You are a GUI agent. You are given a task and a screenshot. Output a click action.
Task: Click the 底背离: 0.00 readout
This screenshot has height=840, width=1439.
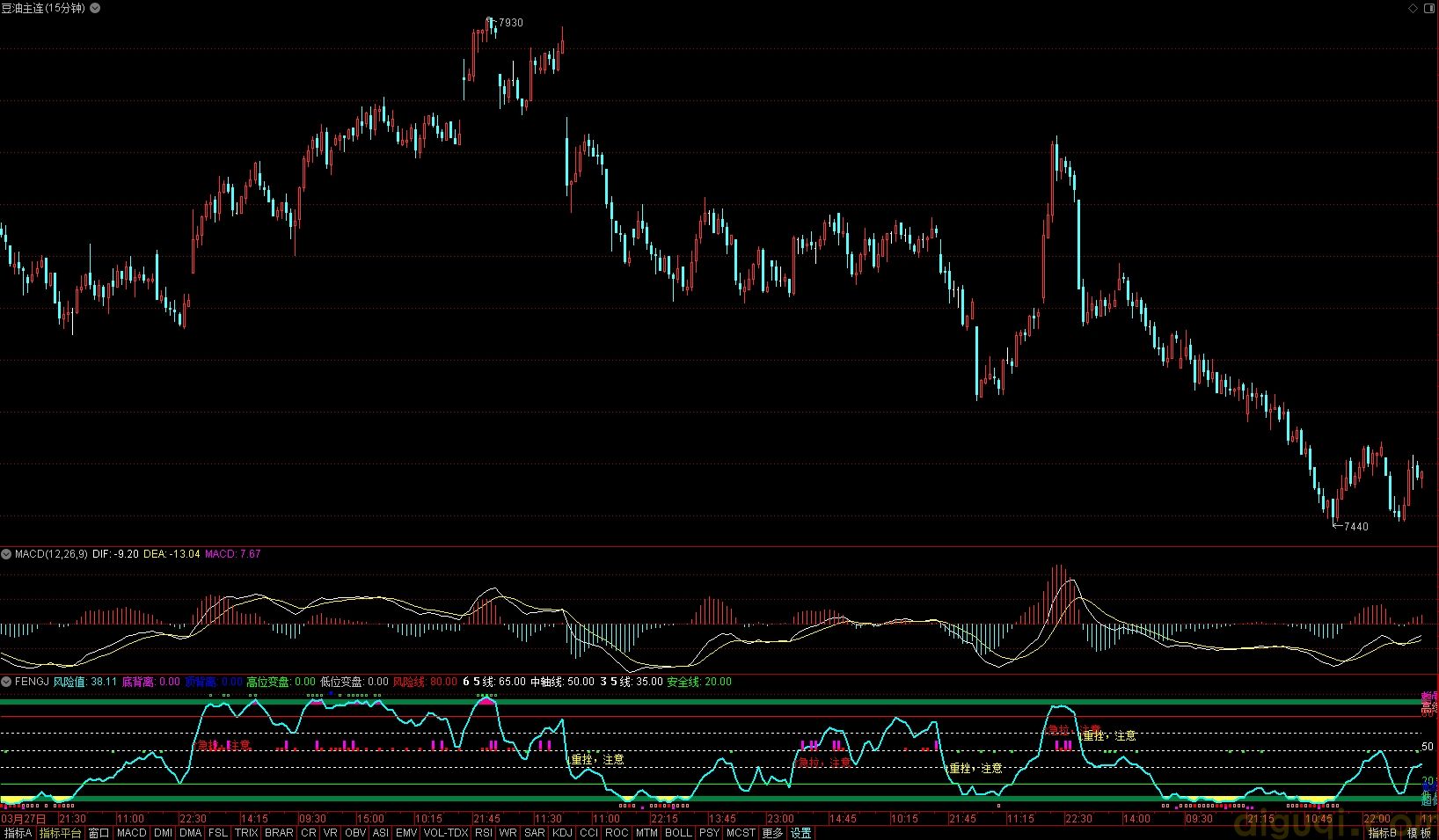(x=150, y=682)
